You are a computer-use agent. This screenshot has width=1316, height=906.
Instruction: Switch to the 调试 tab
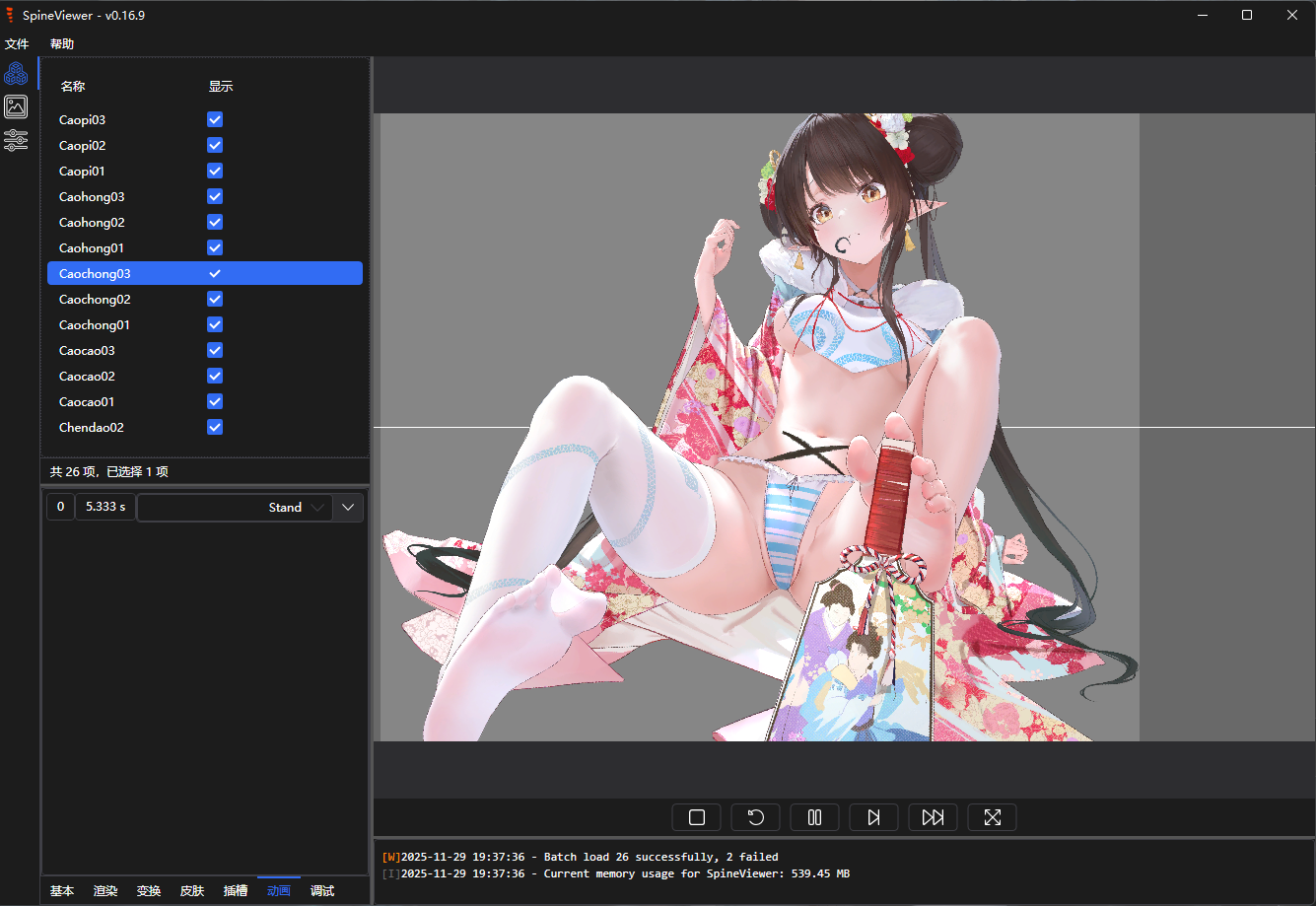pyautogui.click(x=322, y=890)
